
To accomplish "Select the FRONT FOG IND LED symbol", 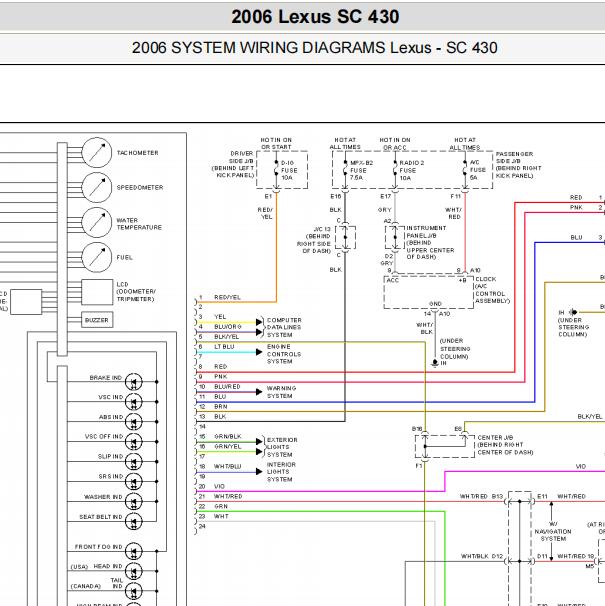I will pyautogui.click(x=134, y=552).
